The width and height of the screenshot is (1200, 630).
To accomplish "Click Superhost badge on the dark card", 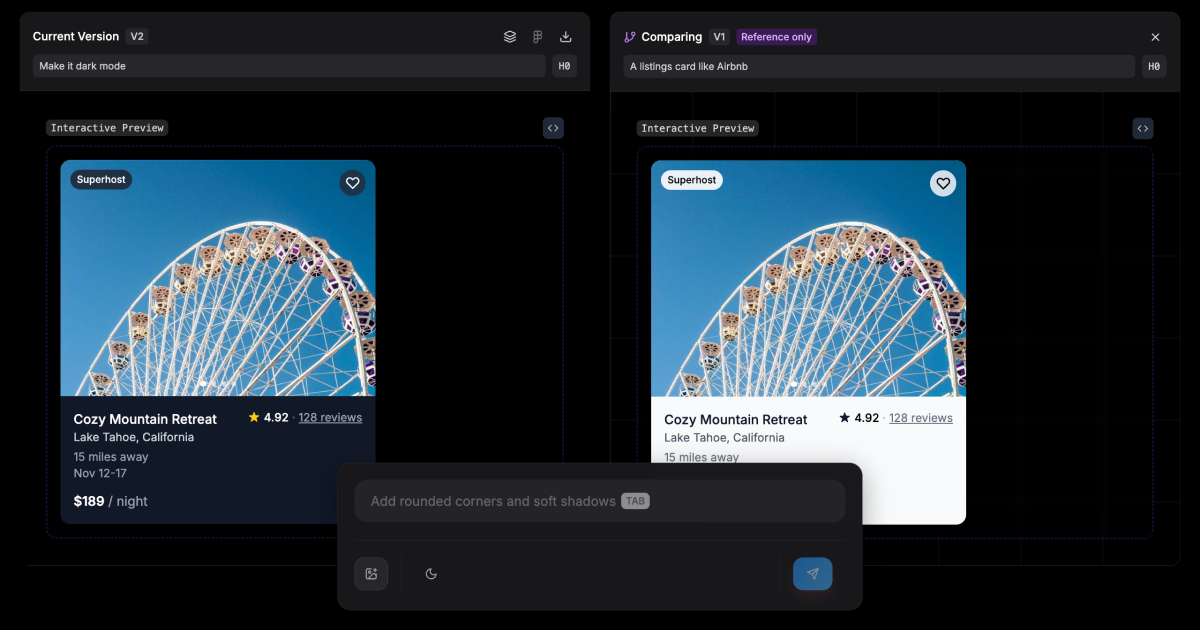I will click(x=101, y=180).
